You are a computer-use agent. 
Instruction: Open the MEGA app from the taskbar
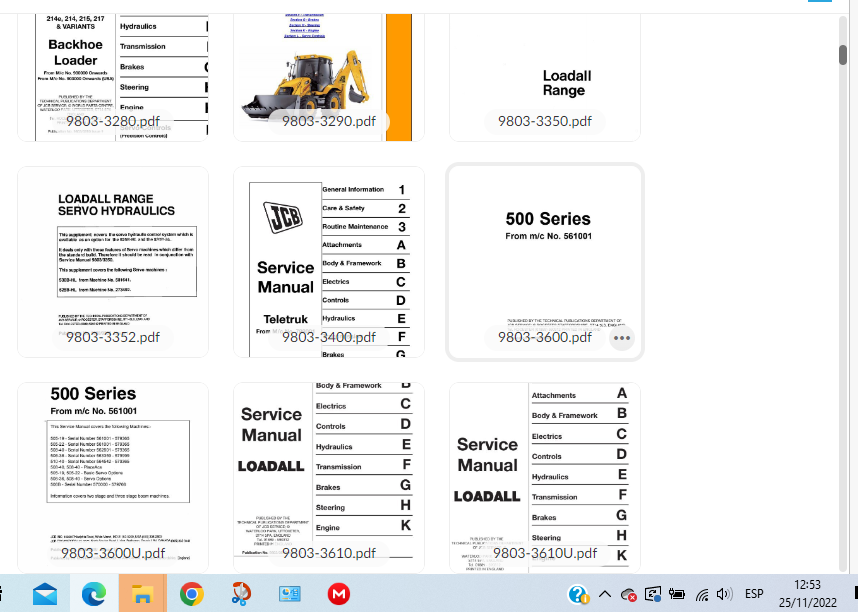[x=339, y=594]
